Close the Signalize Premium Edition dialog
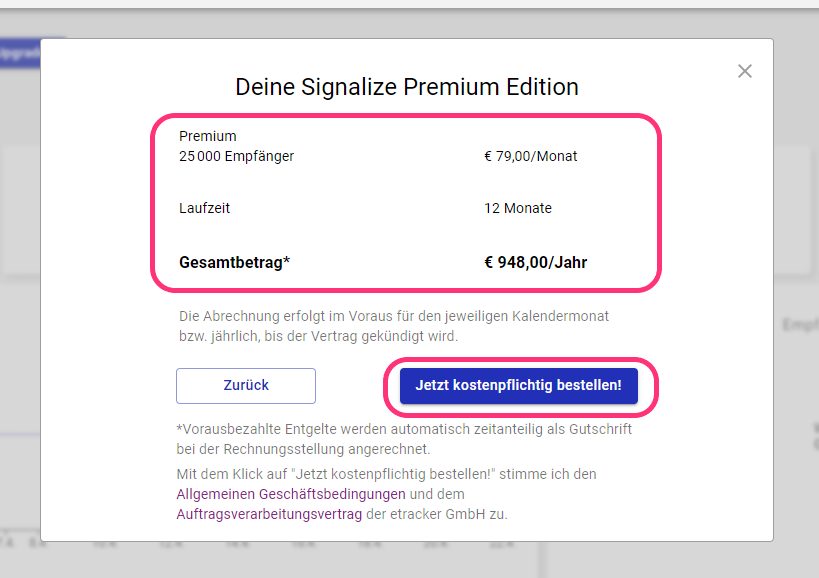 (744, 71)
